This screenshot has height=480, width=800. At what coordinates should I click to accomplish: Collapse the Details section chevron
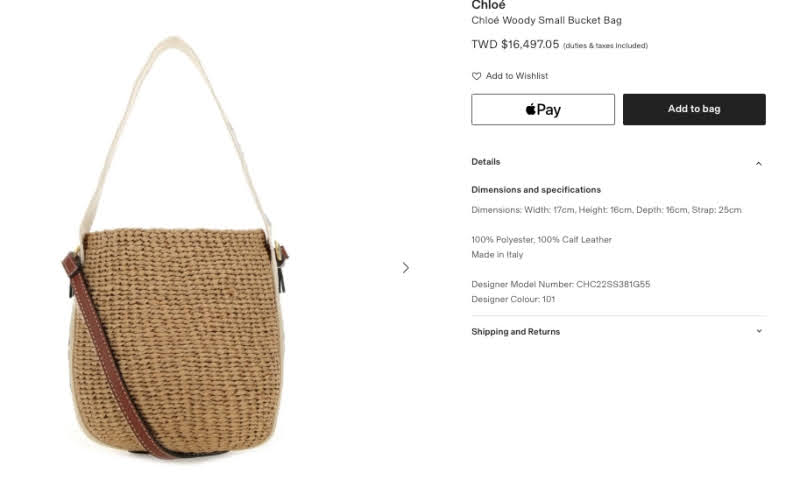coord(759,164)
